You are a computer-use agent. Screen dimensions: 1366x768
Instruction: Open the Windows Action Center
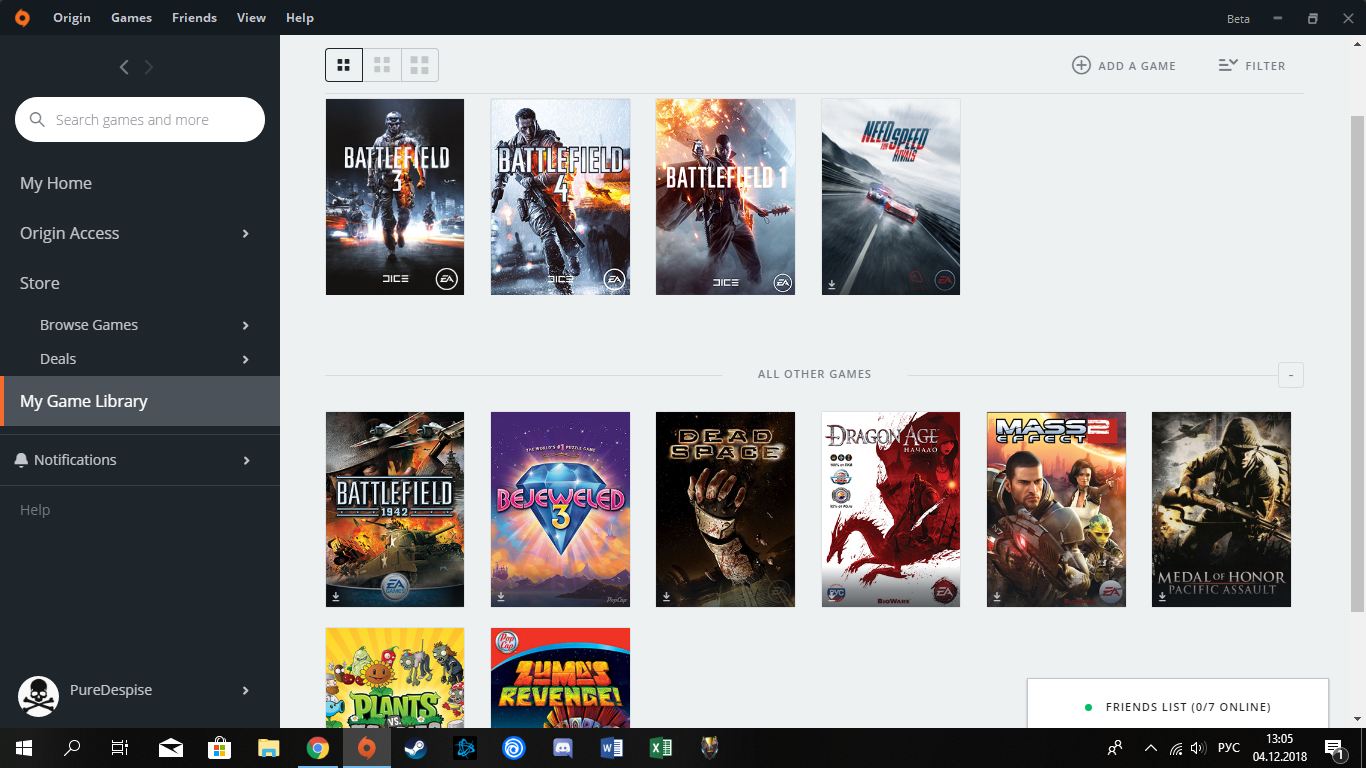tap(1334, 748)
